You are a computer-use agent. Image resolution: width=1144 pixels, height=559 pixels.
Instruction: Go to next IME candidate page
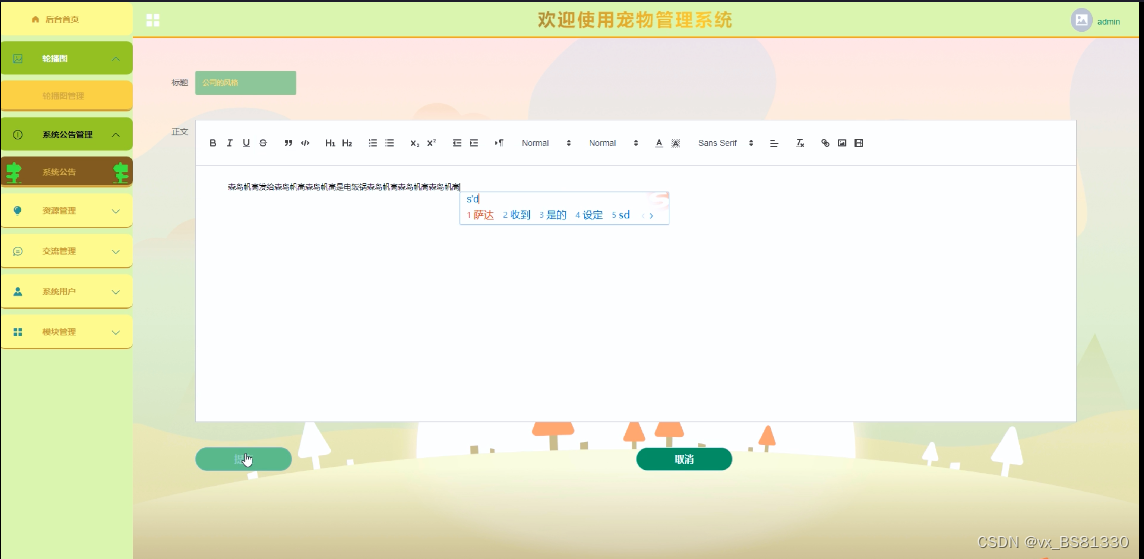click(x=652, y=215)
